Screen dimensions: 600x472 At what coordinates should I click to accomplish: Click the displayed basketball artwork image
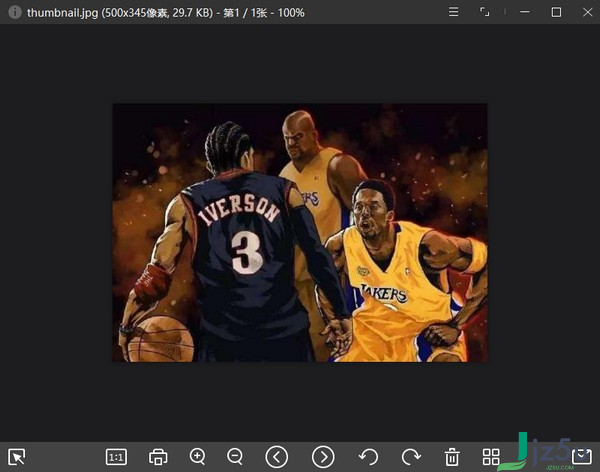coord(300,232)
